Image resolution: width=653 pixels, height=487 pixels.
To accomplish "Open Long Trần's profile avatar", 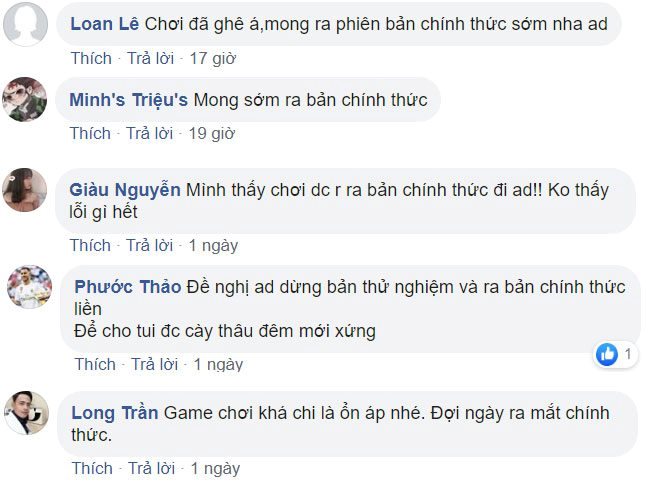I will click(x=26, y=412).
